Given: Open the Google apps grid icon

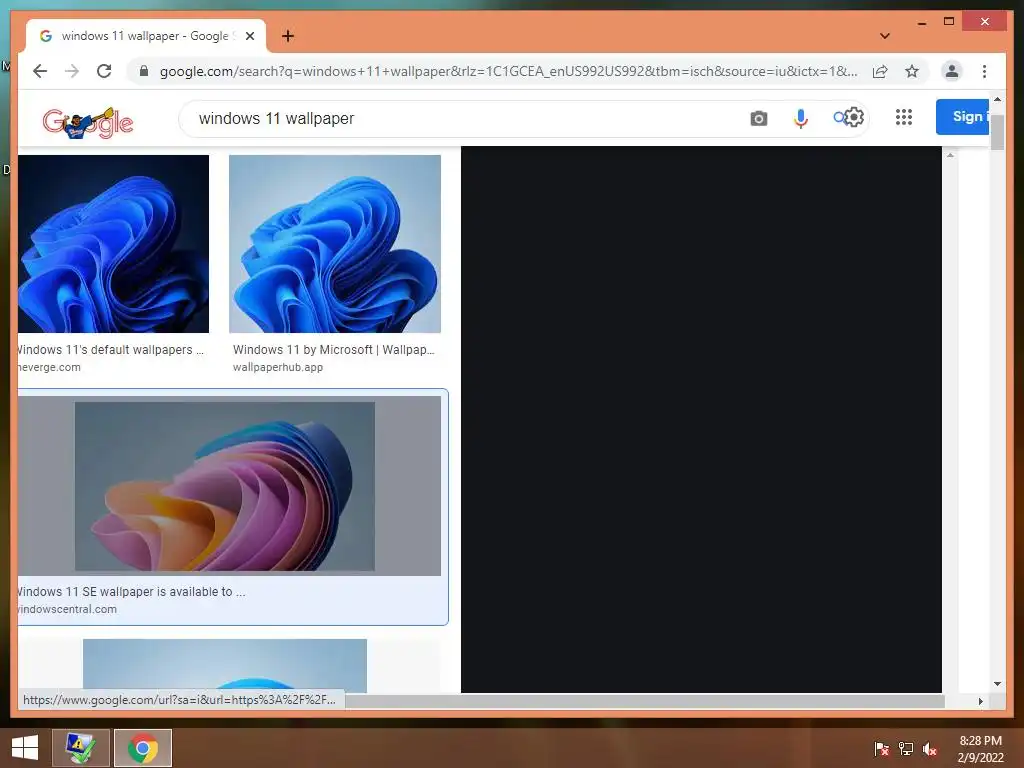Looking at the screenshot, I should pyautogui.click(x=904, y=117).
